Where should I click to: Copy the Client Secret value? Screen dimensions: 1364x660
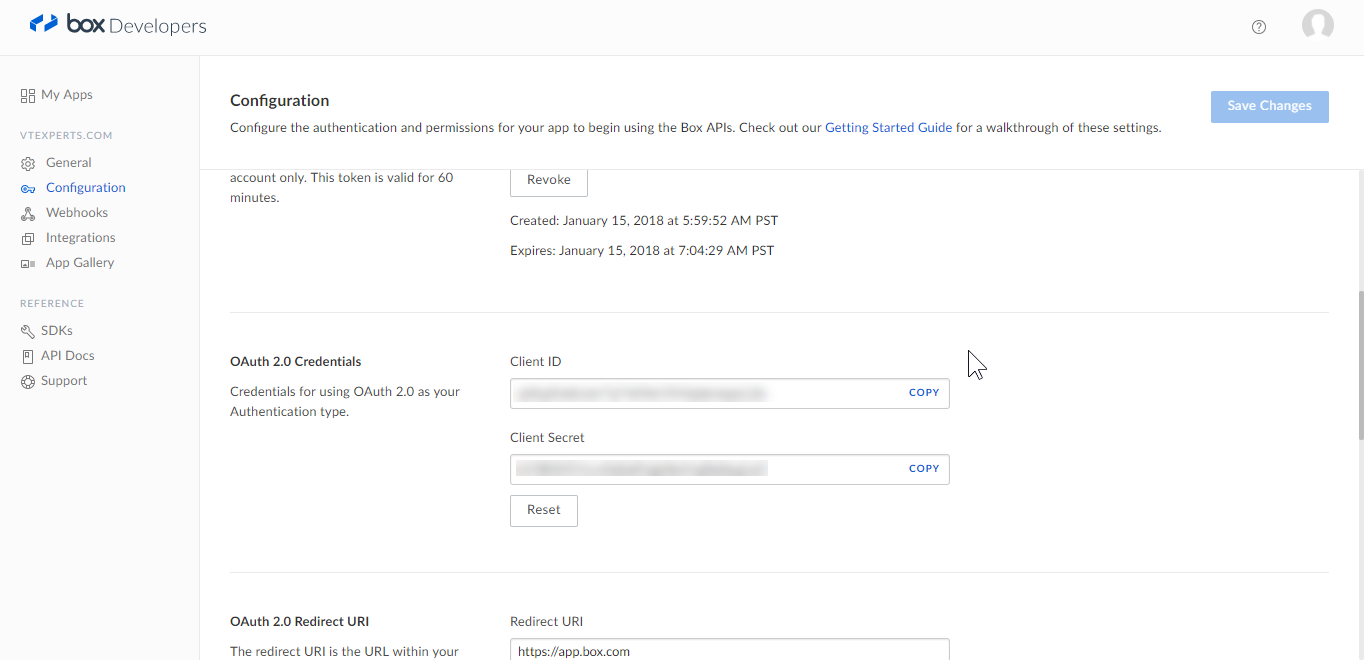pyautogui.click(x=924, y=469)
